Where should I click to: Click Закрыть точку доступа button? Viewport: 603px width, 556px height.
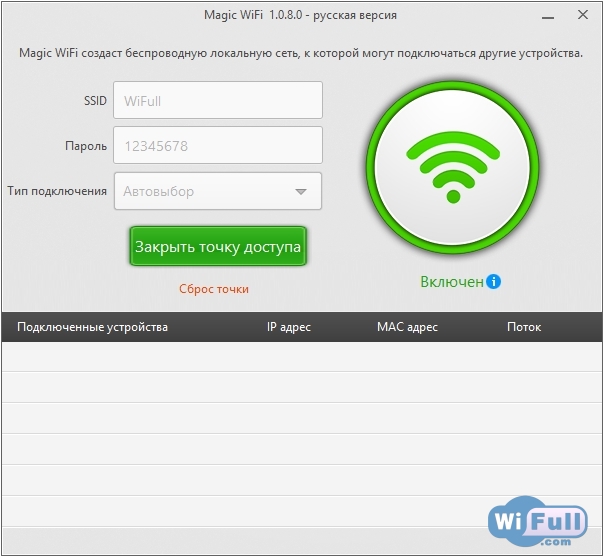click(218, 246)
